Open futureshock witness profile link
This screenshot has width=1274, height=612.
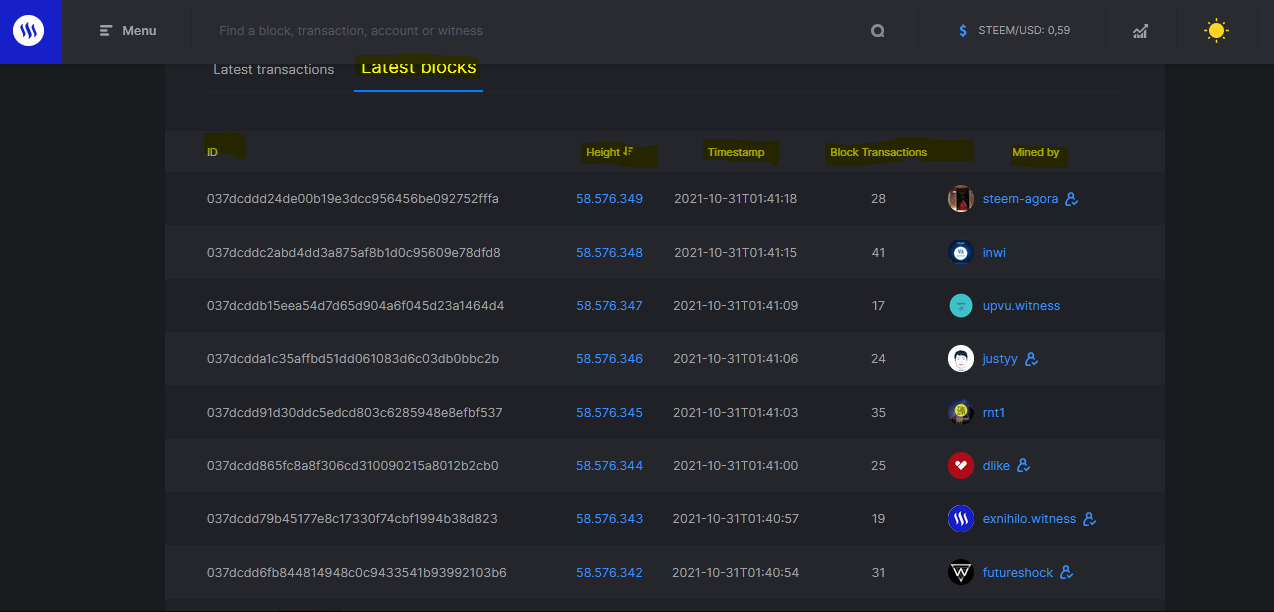tap(1018, 573)
